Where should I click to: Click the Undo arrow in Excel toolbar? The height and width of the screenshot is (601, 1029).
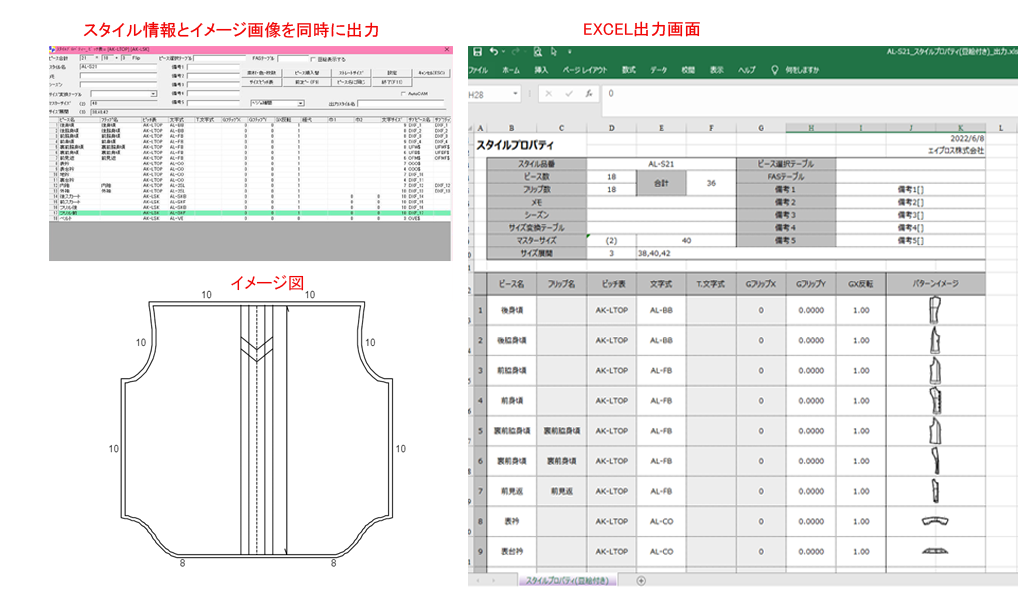point(493,51)
